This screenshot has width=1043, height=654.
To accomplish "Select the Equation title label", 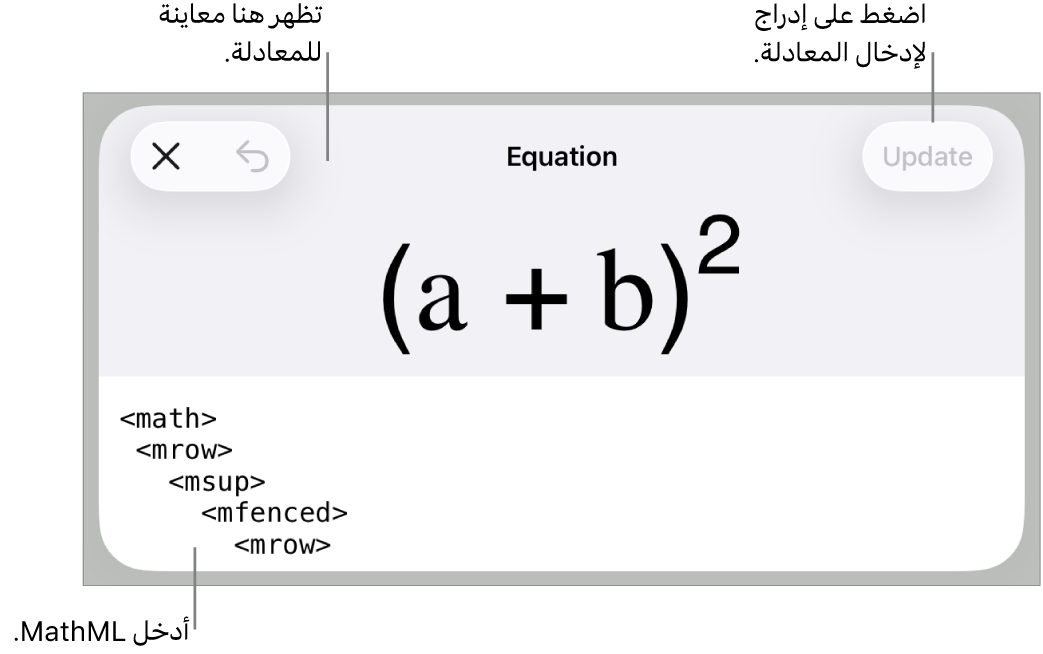I will click(562, 156).
